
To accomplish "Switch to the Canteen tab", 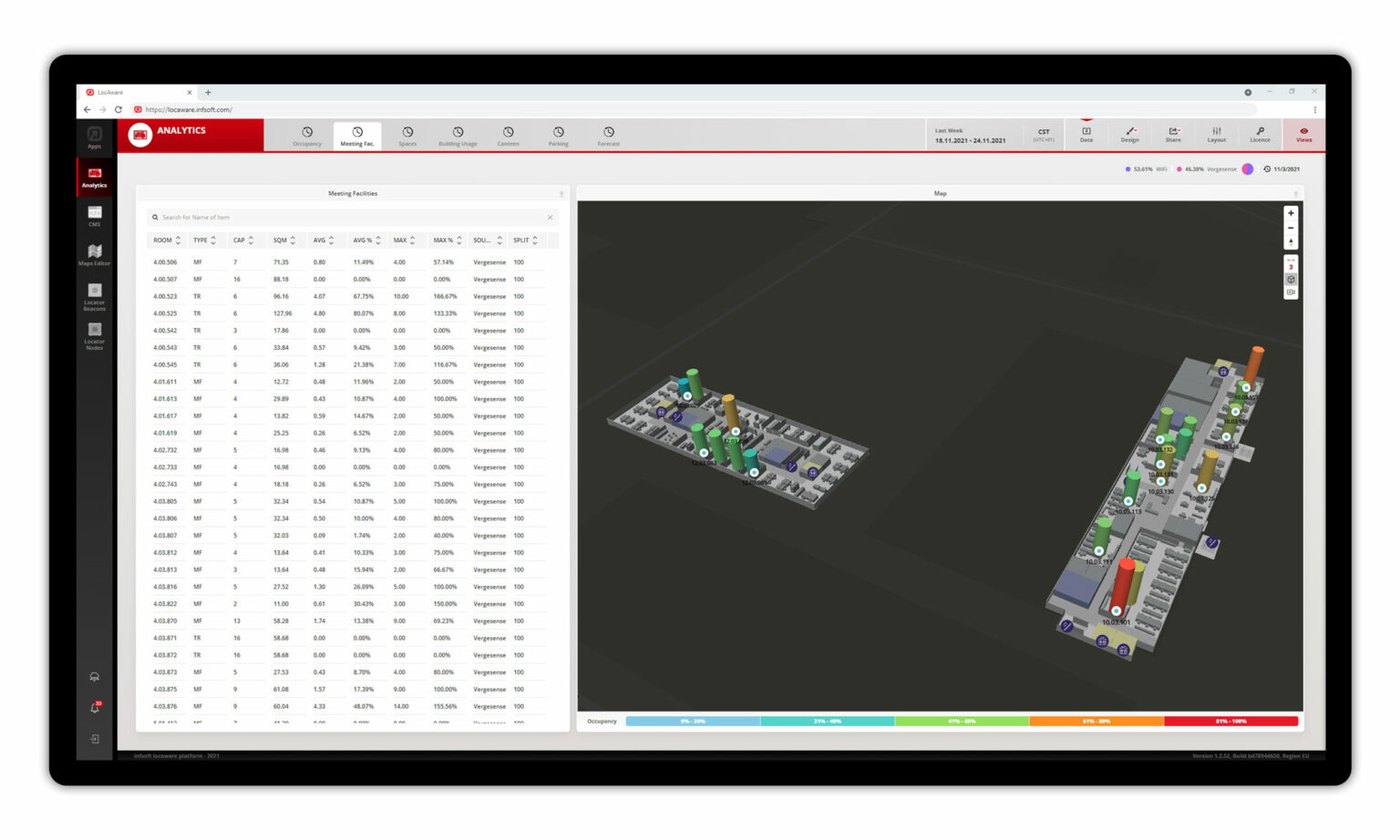I will [509, 135].
